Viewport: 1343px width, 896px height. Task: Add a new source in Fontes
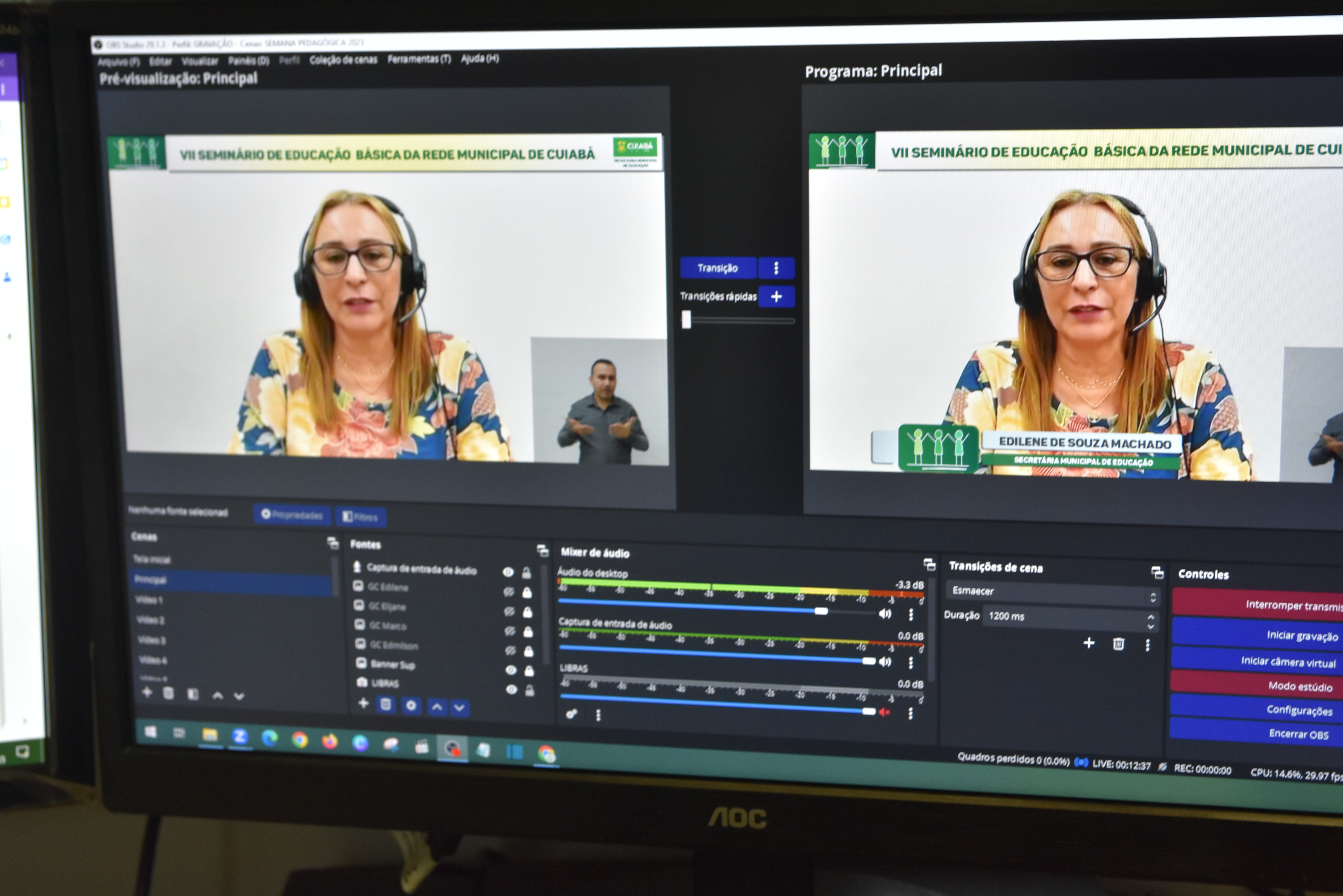[x=363, y=703]
